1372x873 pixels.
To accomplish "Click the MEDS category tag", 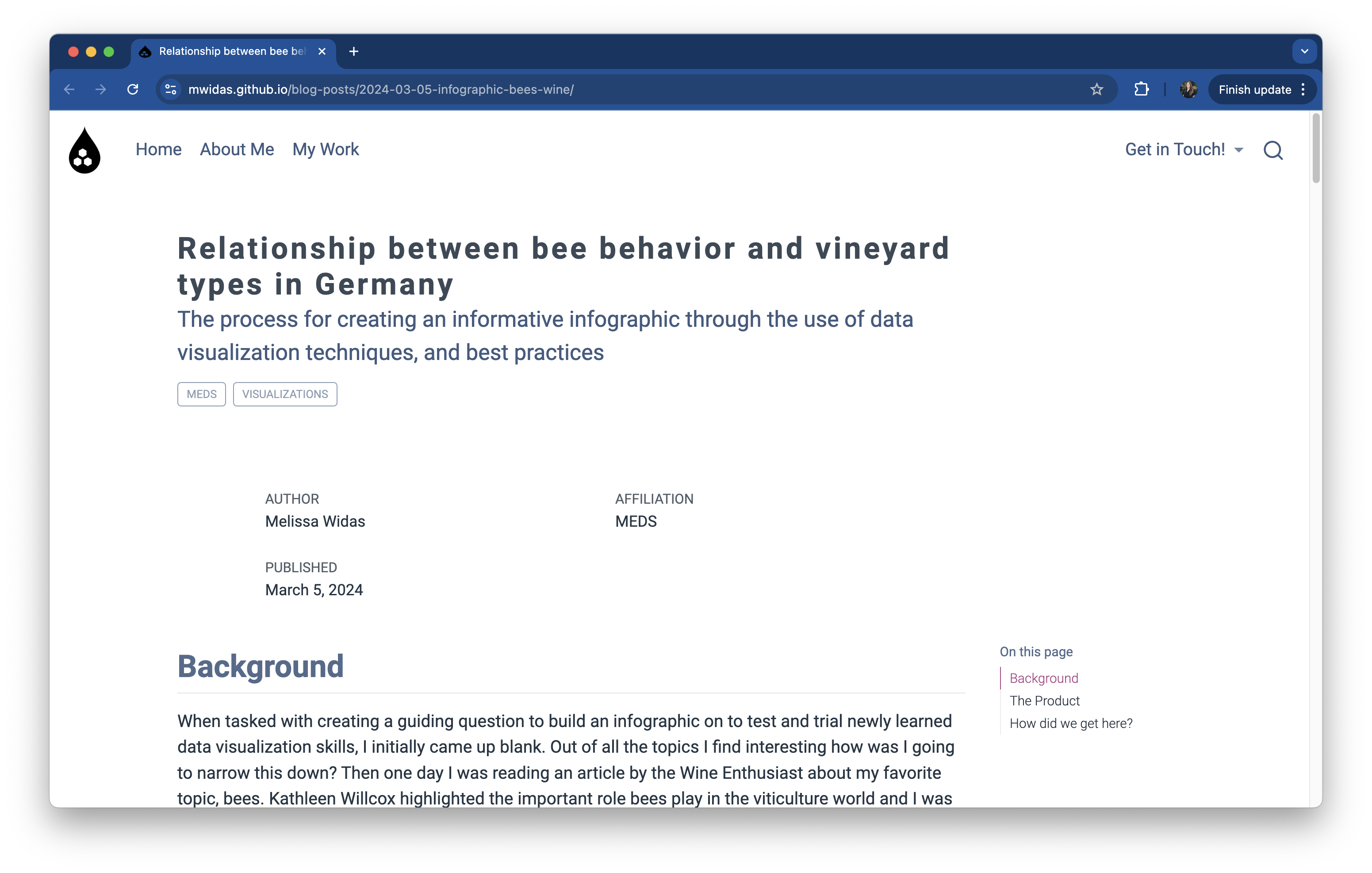I will 202,394.
